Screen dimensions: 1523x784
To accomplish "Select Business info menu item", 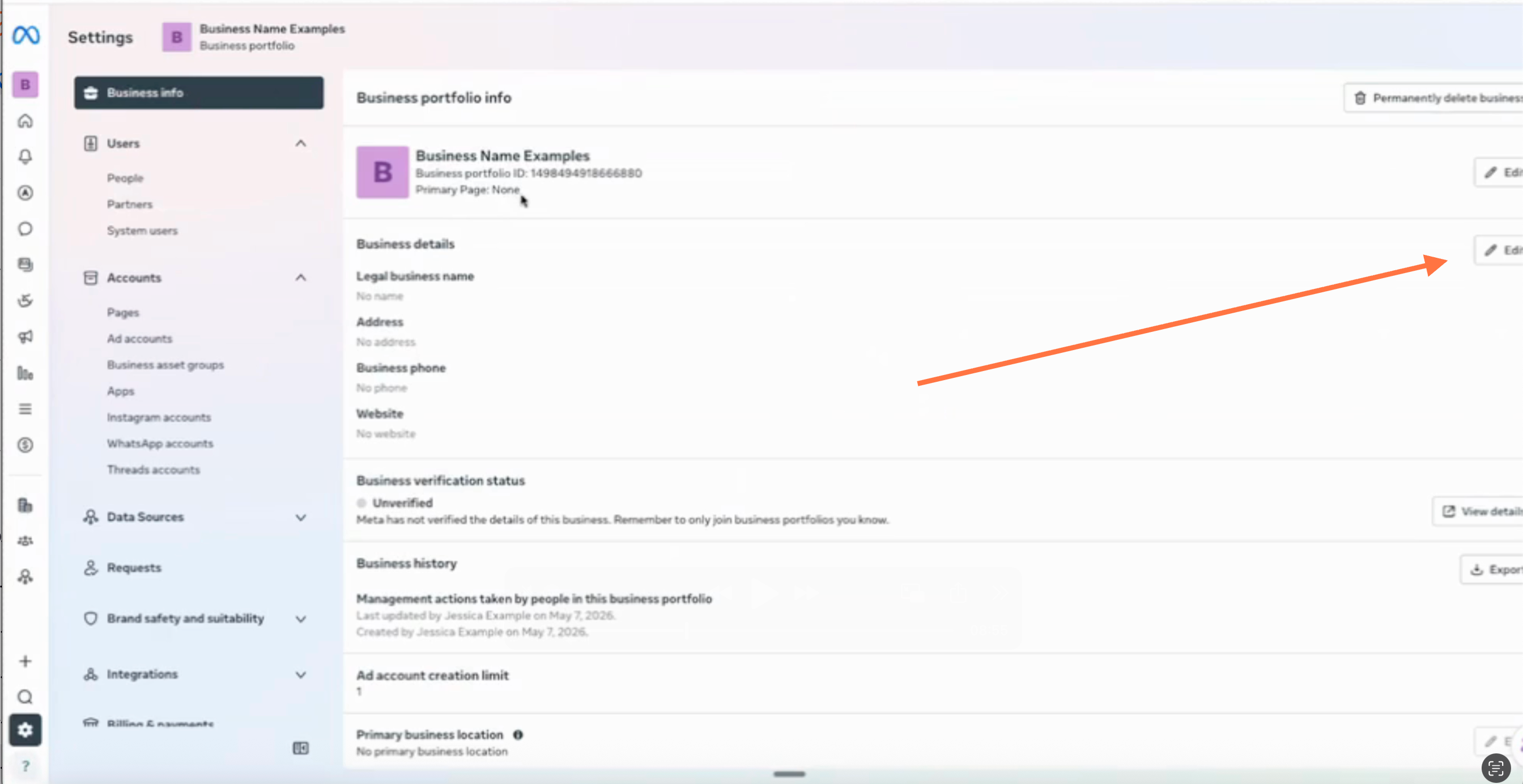I will 199,93.
